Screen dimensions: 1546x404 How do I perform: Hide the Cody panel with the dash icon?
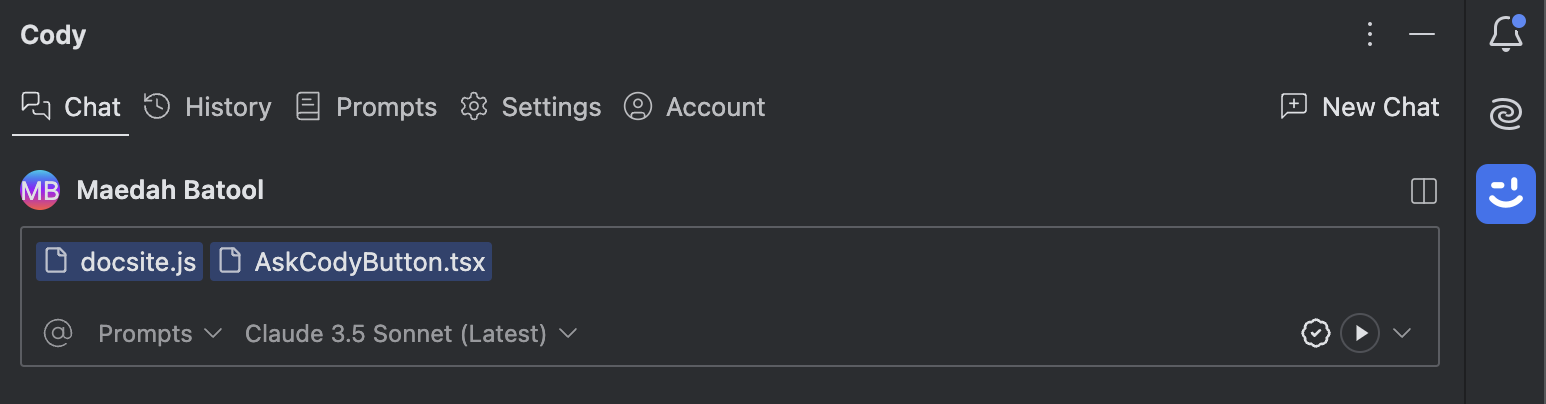[1422, 34]
